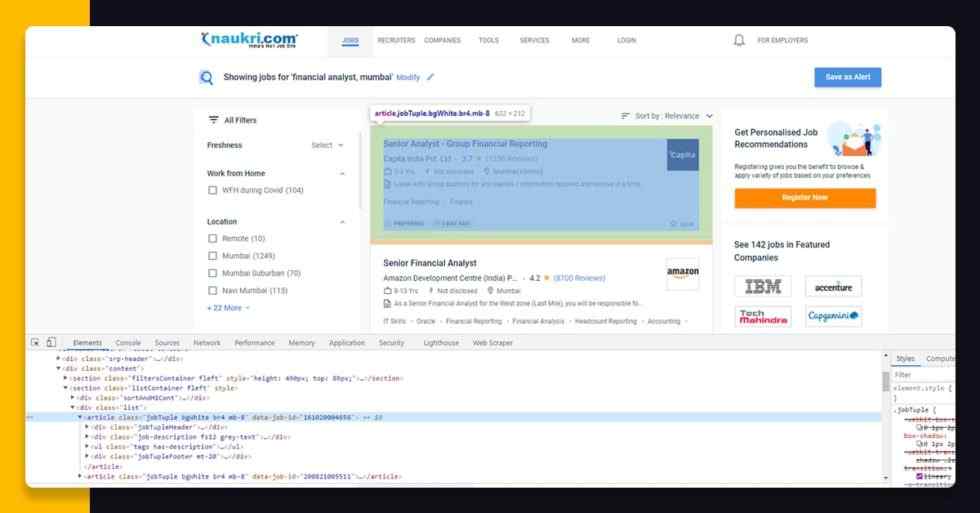Tick the Navi Mumbai (115) checkbox
The image size is (980, 513).
212,291
